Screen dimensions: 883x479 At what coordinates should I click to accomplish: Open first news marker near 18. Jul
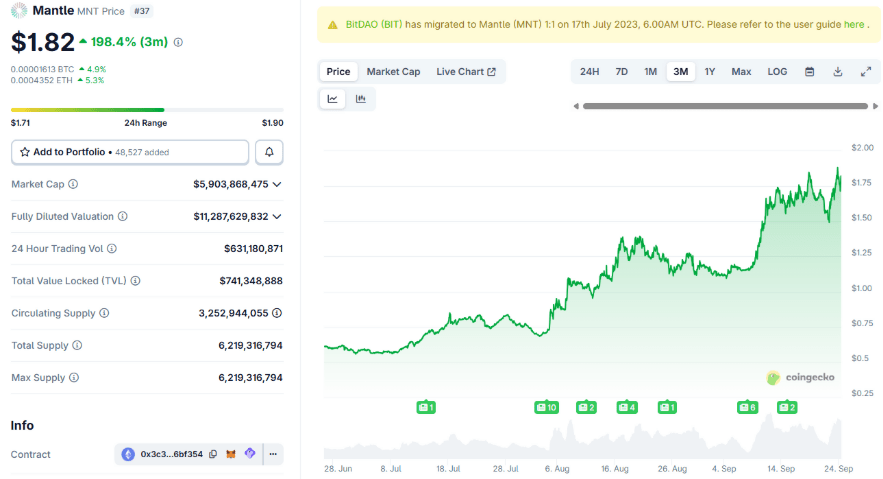point(426,407)
